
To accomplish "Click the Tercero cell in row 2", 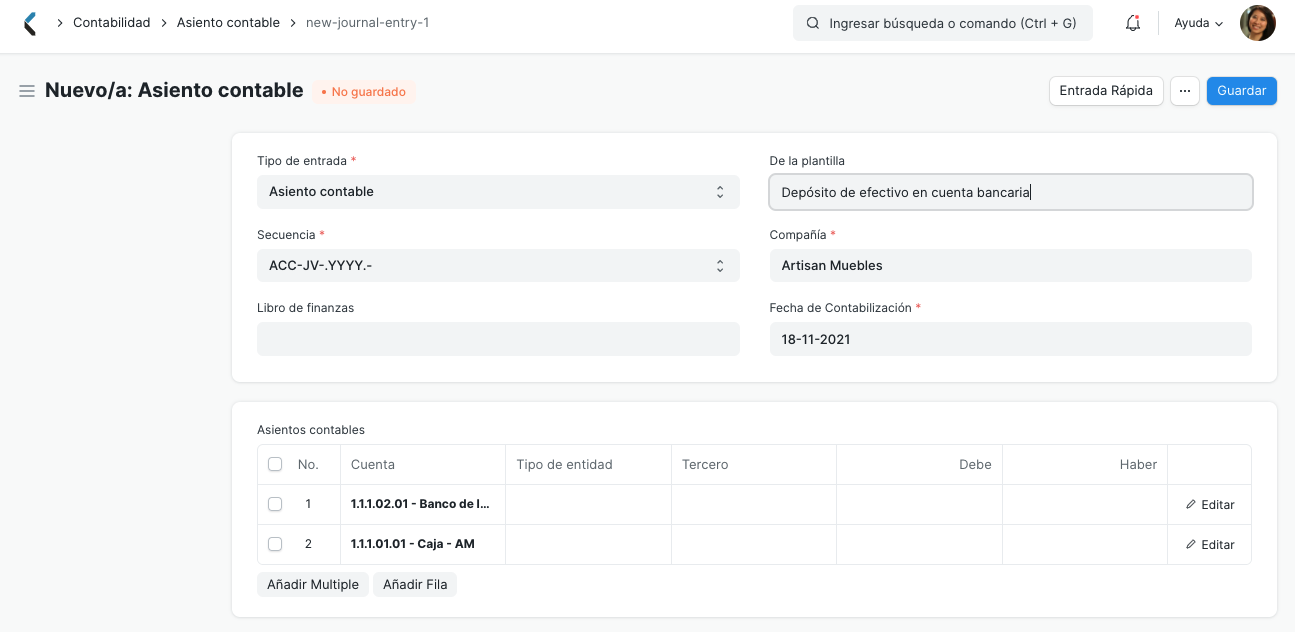I will click(754, 544).
